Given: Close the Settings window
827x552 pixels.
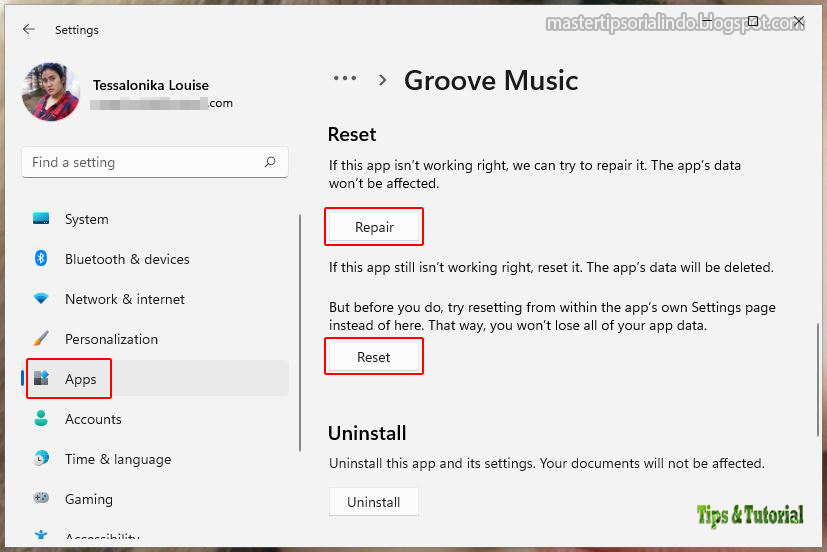Looking at the screenshot, I should (x=799, y=21).
